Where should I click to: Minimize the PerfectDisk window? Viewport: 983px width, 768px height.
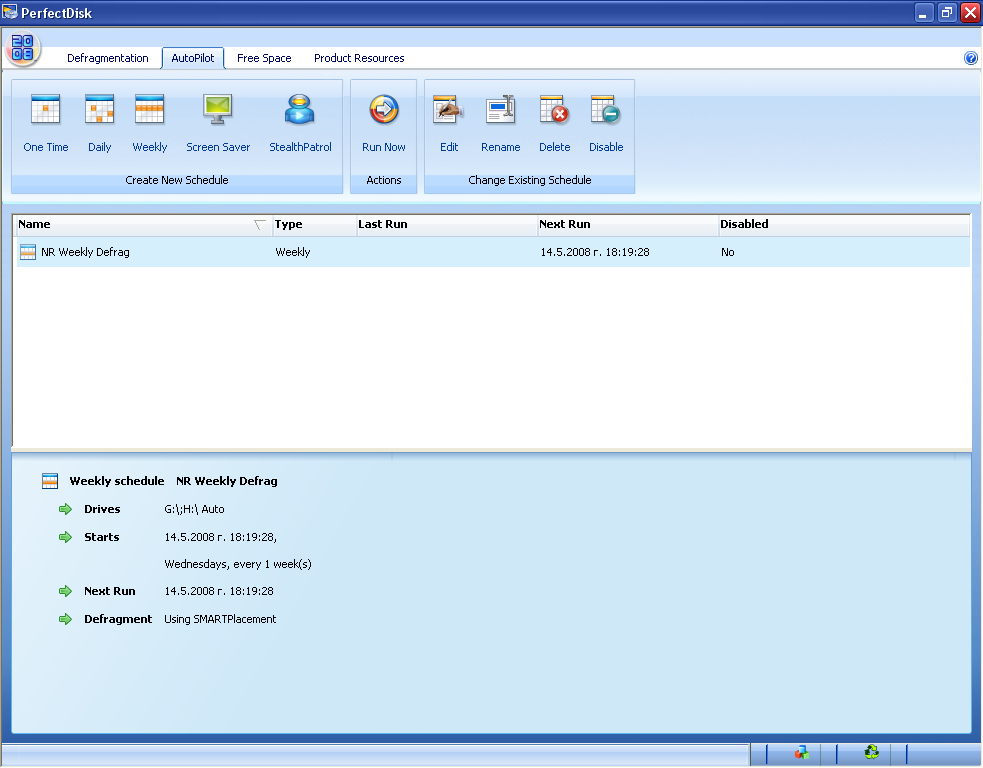point(923,12)
